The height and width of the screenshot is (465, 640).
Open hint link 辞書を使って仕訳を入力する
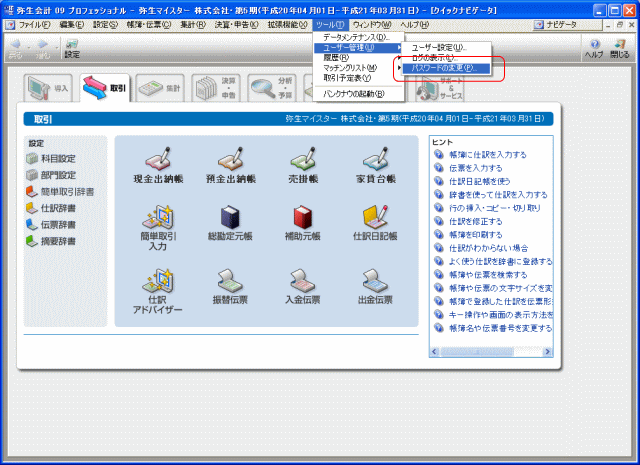(498, 195)
